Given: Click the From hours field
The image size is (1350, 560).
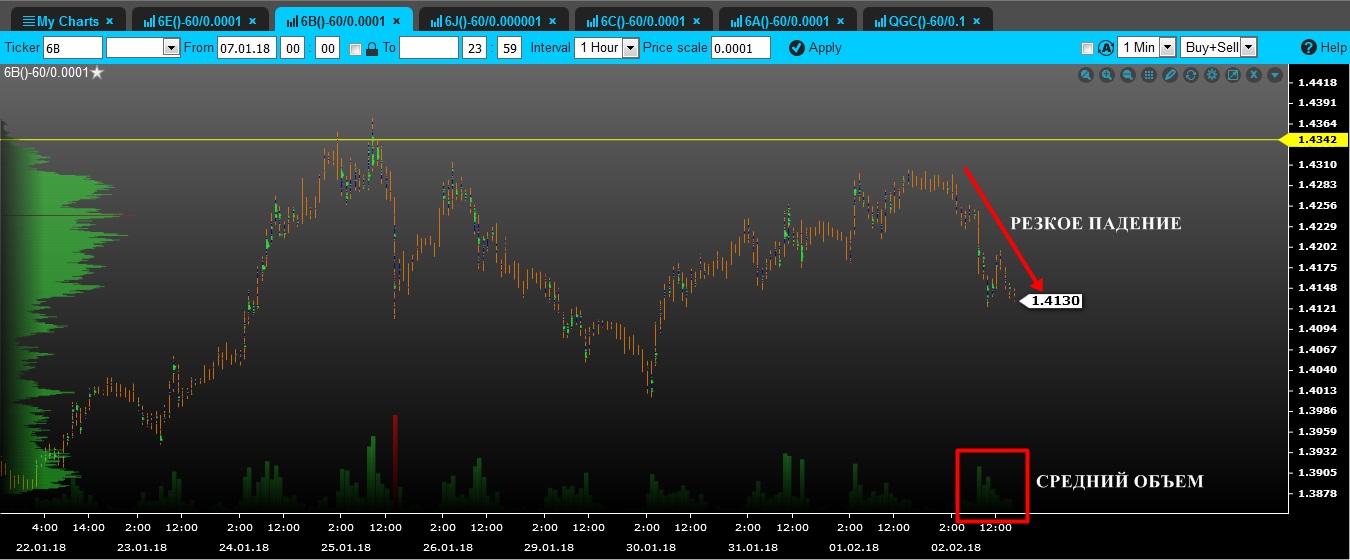Looking at the screenshot, I should pyautogui.click(x=292, y=47).
